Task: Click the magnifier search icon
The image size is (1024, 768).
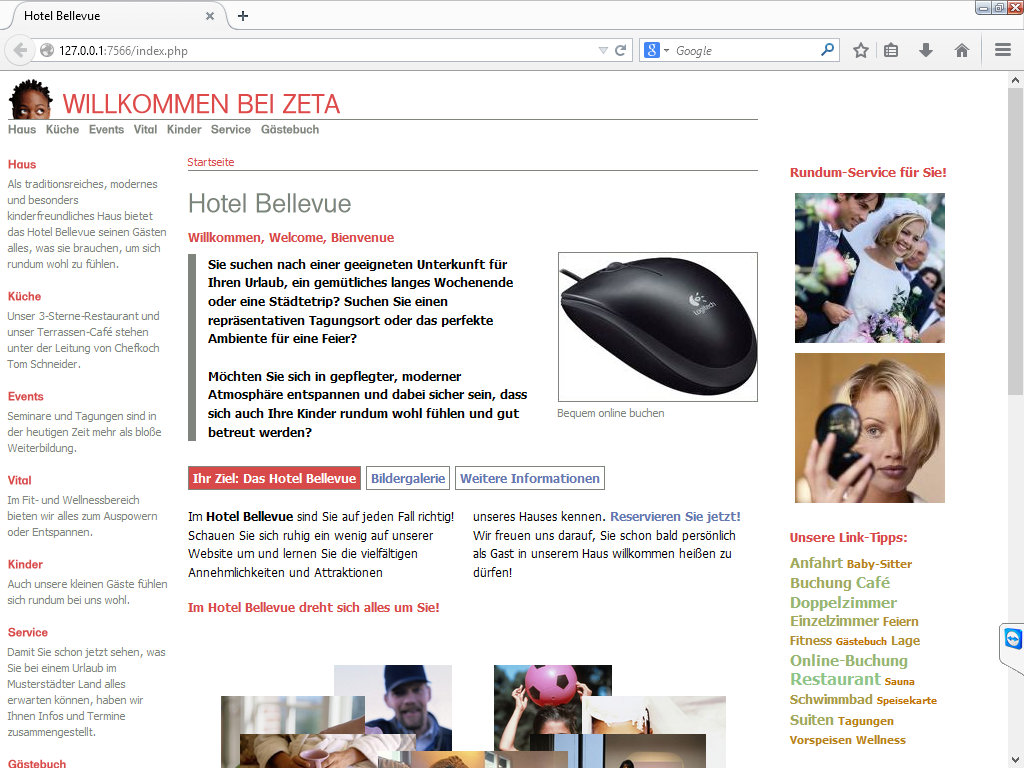Action: (x=827, y=50)
